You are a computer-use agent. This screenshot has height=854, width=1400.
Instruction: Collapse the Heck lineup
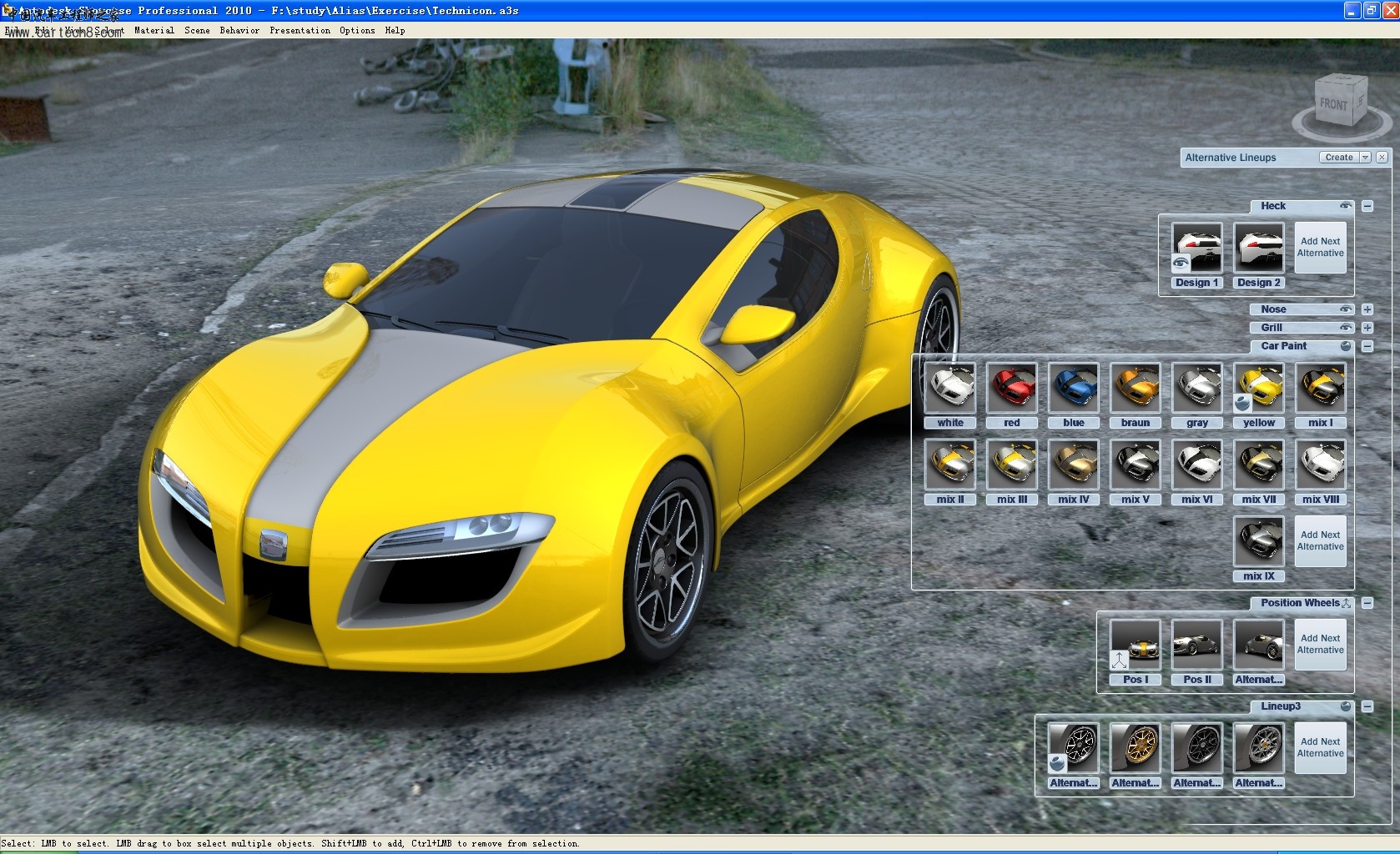(x=1367, y=206)
